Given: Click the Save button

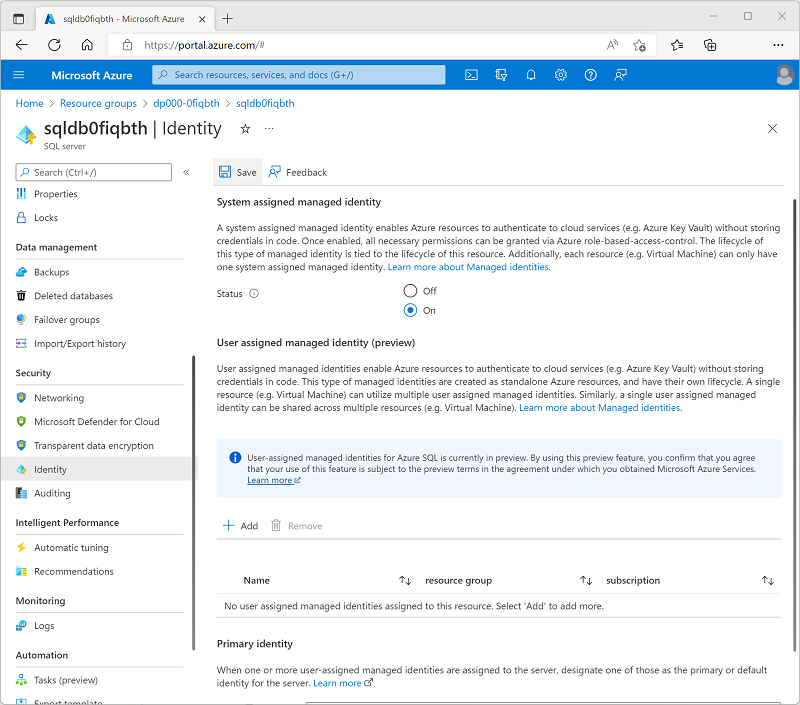Looking at the screenshot, I should pyautogui.click(x=238, y=172).
